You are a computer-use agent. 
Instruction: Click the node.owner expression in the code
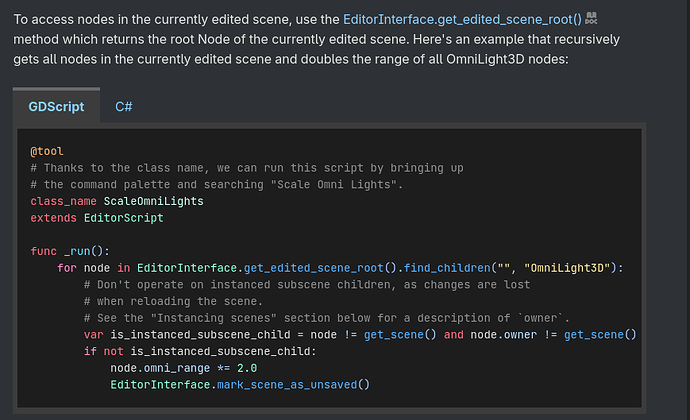click(503, 335)
